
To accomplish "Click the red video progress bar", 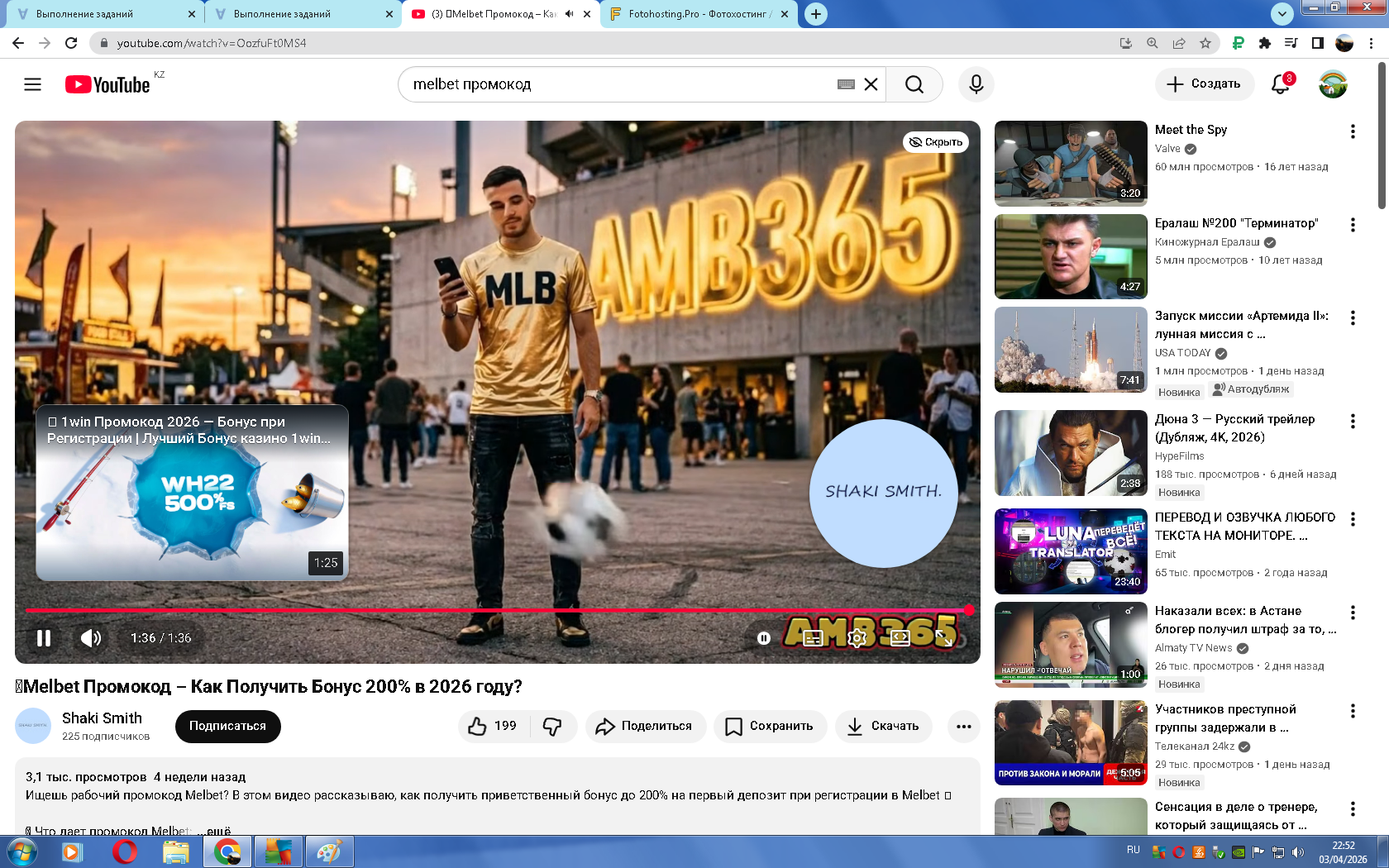I will pyautogui.click(x=496, y=610).
